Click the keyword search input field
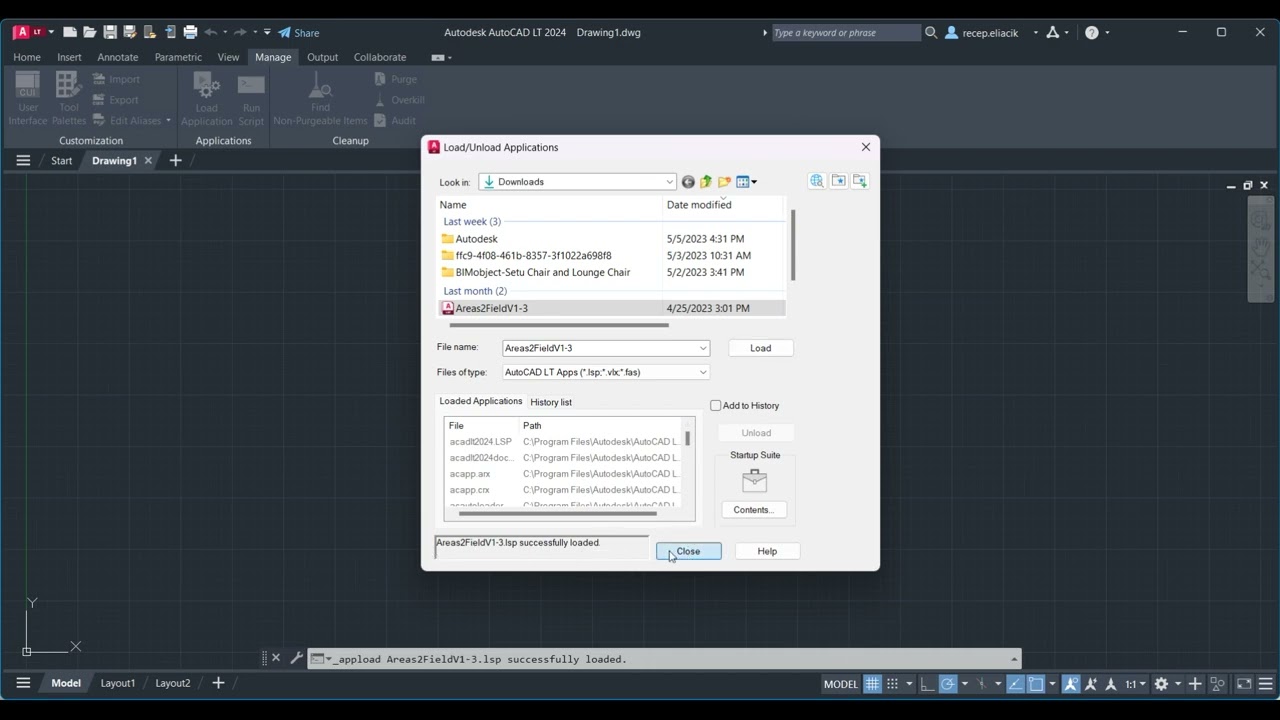 tap(846, 32)
